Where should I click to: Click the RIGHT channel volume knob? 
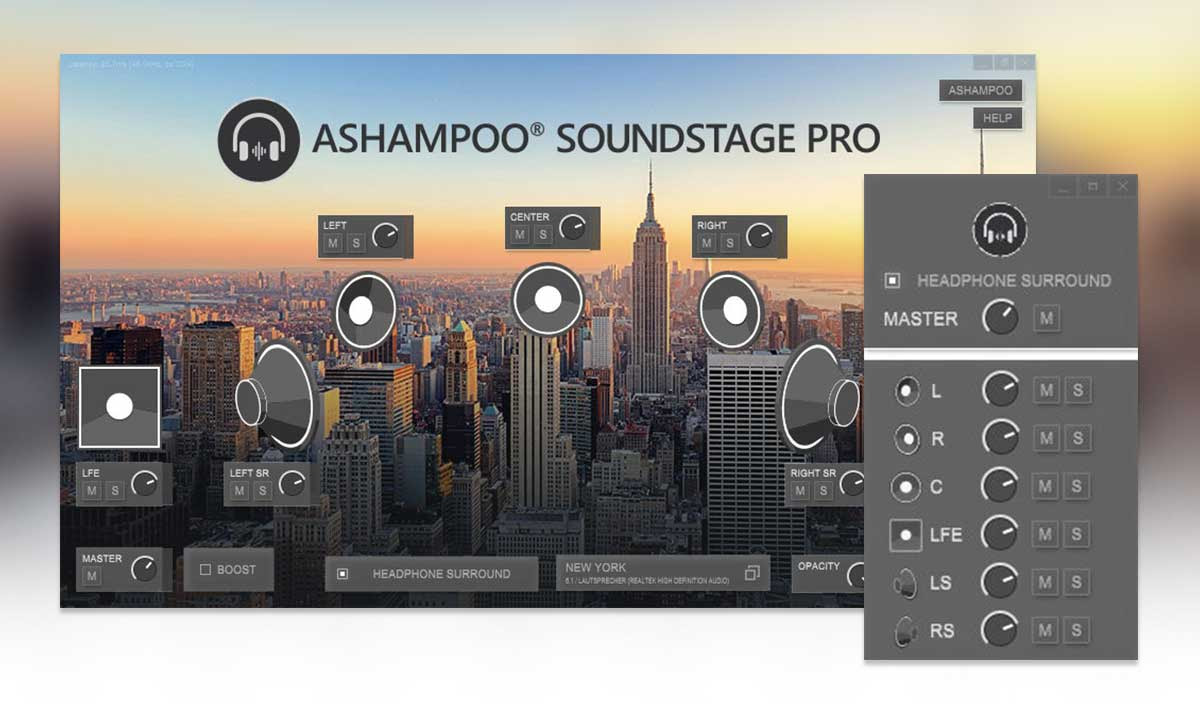759,237
